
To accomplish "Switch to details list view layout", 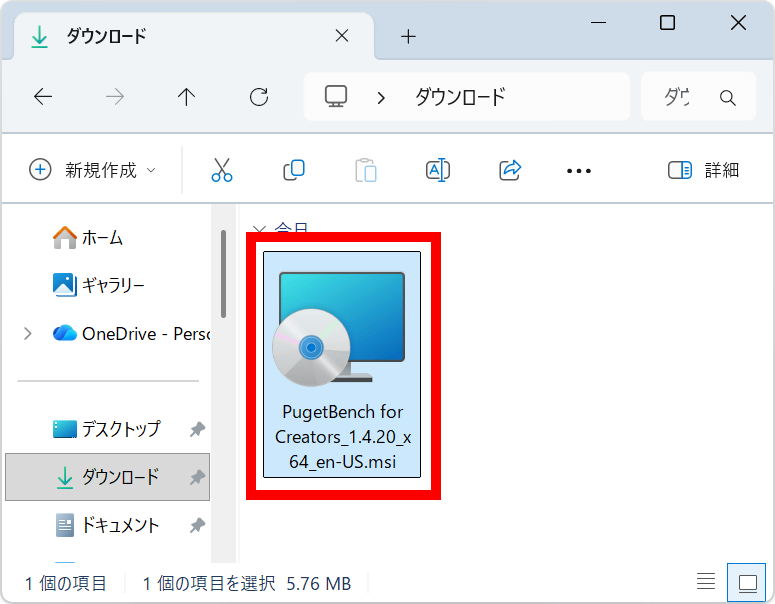I will 706,582.
